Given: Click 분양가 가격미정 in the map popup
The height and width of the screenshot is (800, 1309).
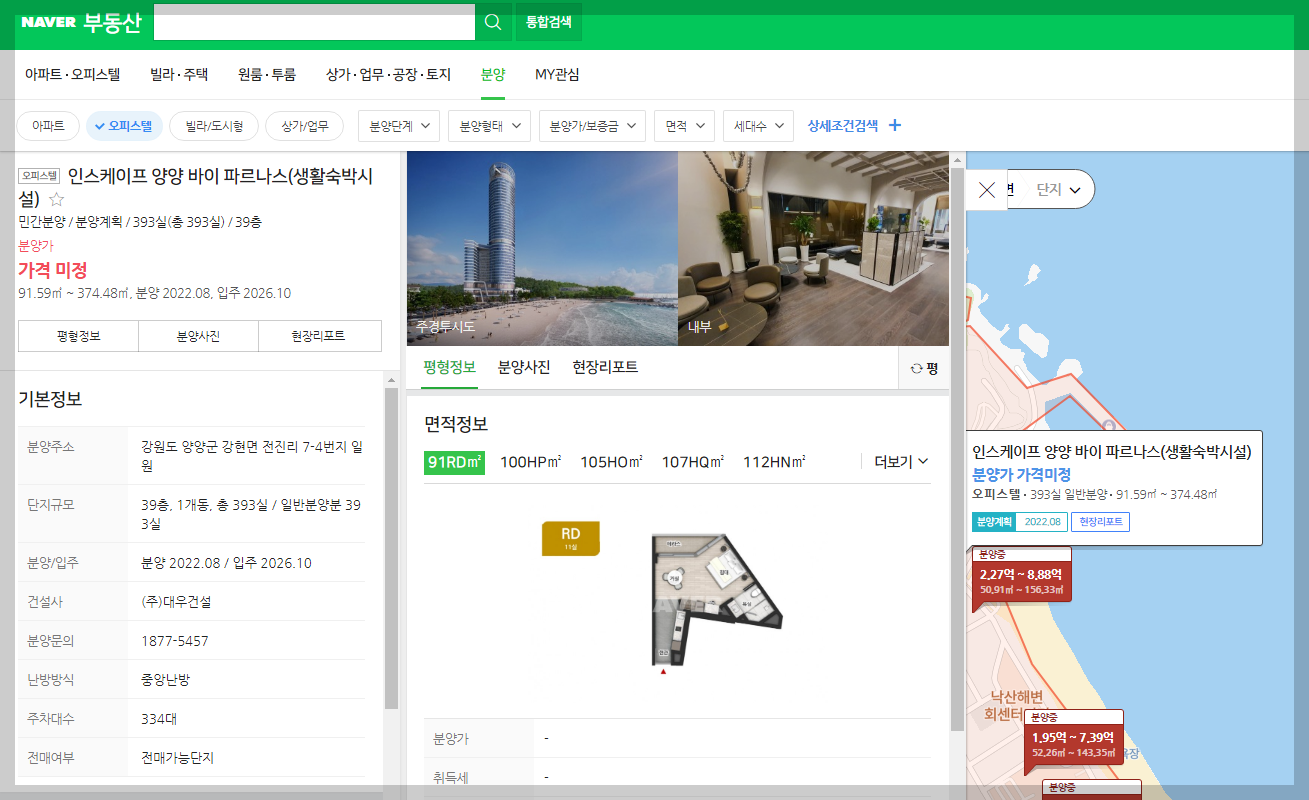Looking at the screenshot, I should 1021,474.
